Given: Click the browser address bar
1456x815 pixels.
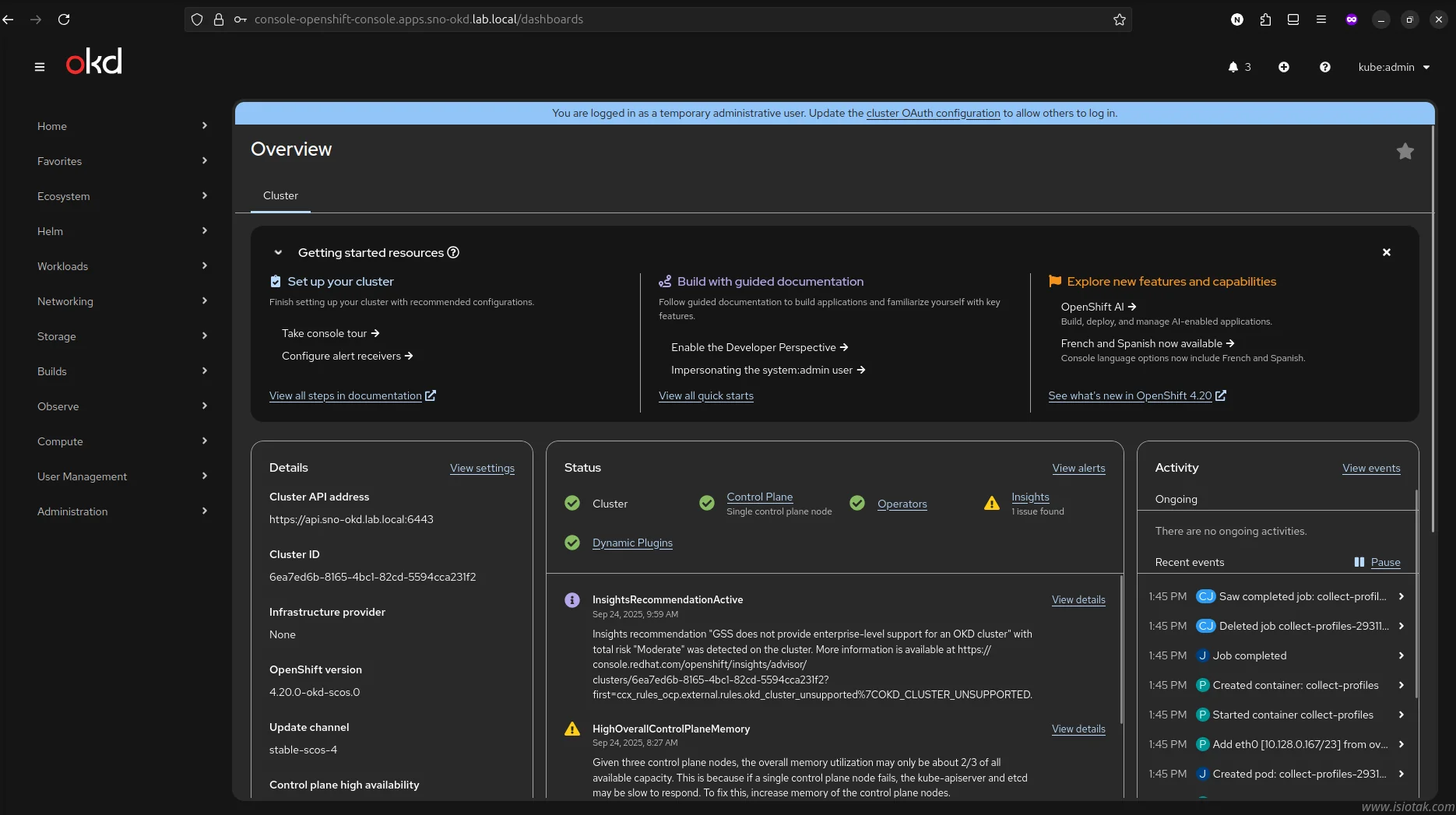Looking at the screenshot, I should [658, 19].
